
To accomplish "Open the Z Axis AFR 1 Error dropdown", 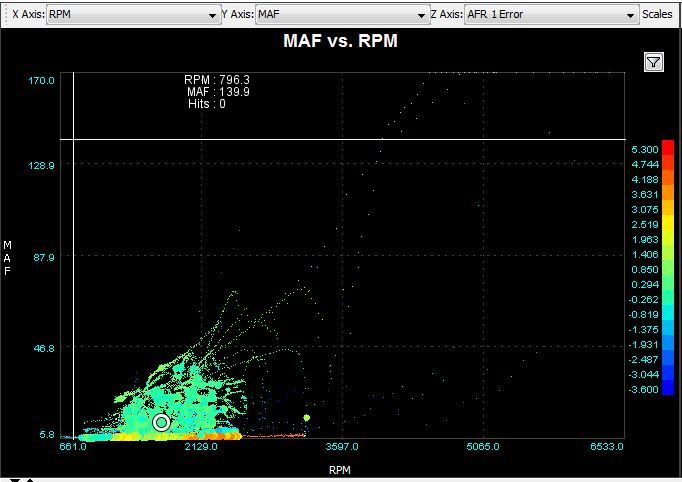I will pos(552,14).
